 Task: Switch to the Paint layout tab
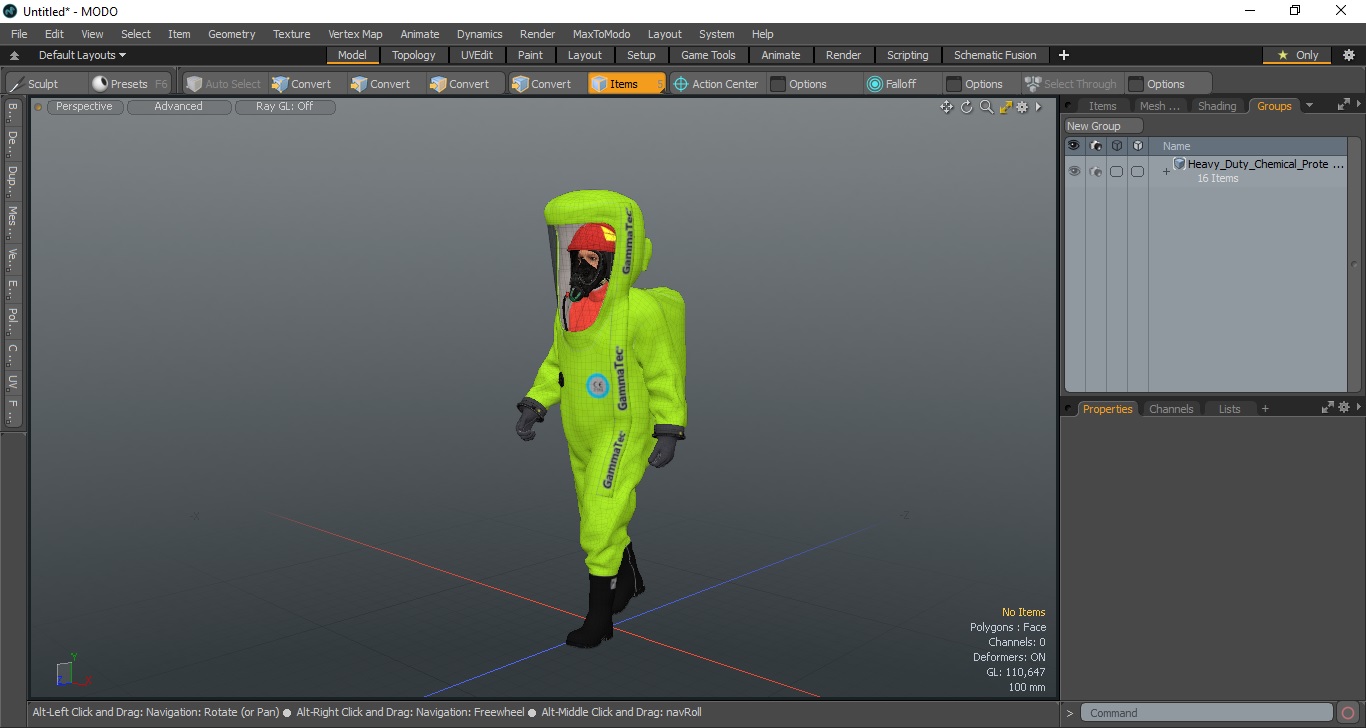530,55
